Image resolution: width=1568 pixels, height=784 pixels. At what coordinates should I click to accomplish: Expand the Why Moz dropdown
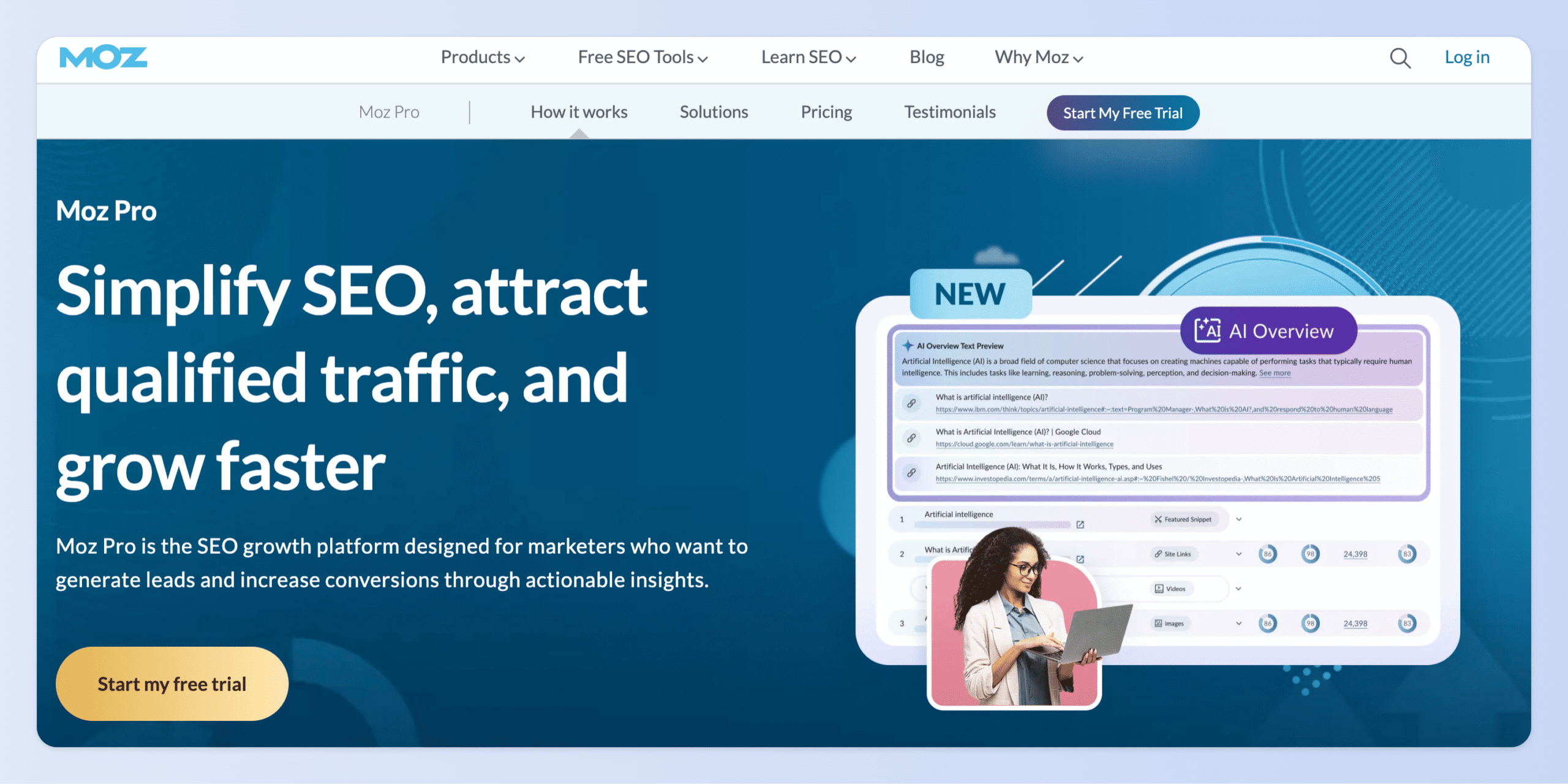pyautogui.click(x=1039, y=58)
